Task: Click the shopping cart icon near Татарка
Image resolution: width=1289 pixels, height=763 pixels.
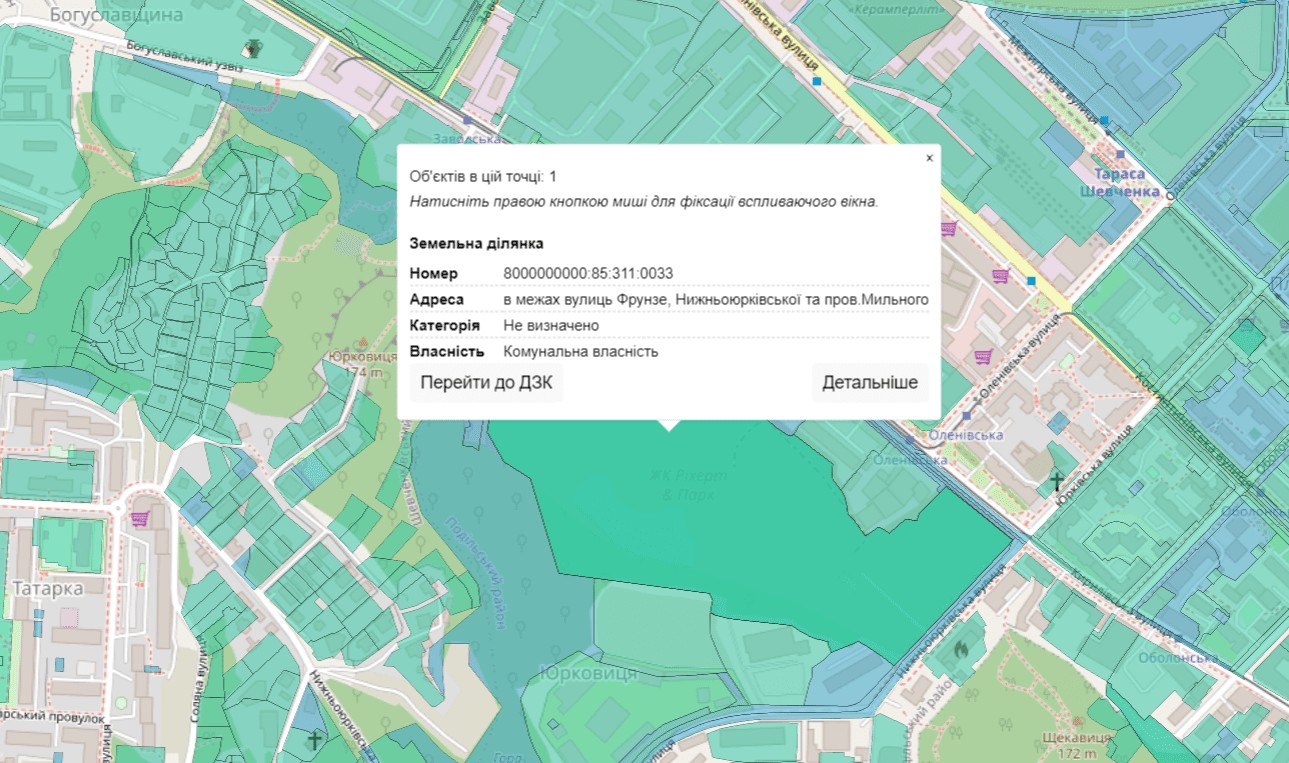Action: click(141, 518)
